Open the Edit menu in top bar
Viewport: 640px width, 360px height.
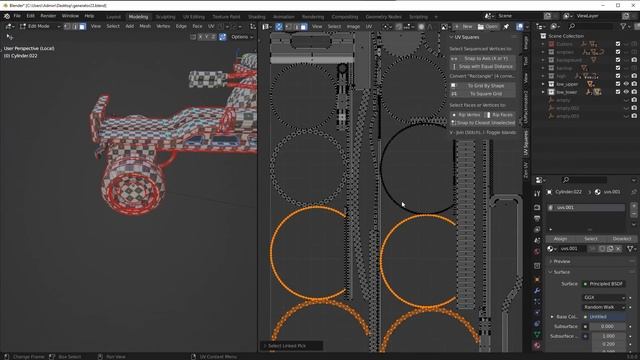31,16
